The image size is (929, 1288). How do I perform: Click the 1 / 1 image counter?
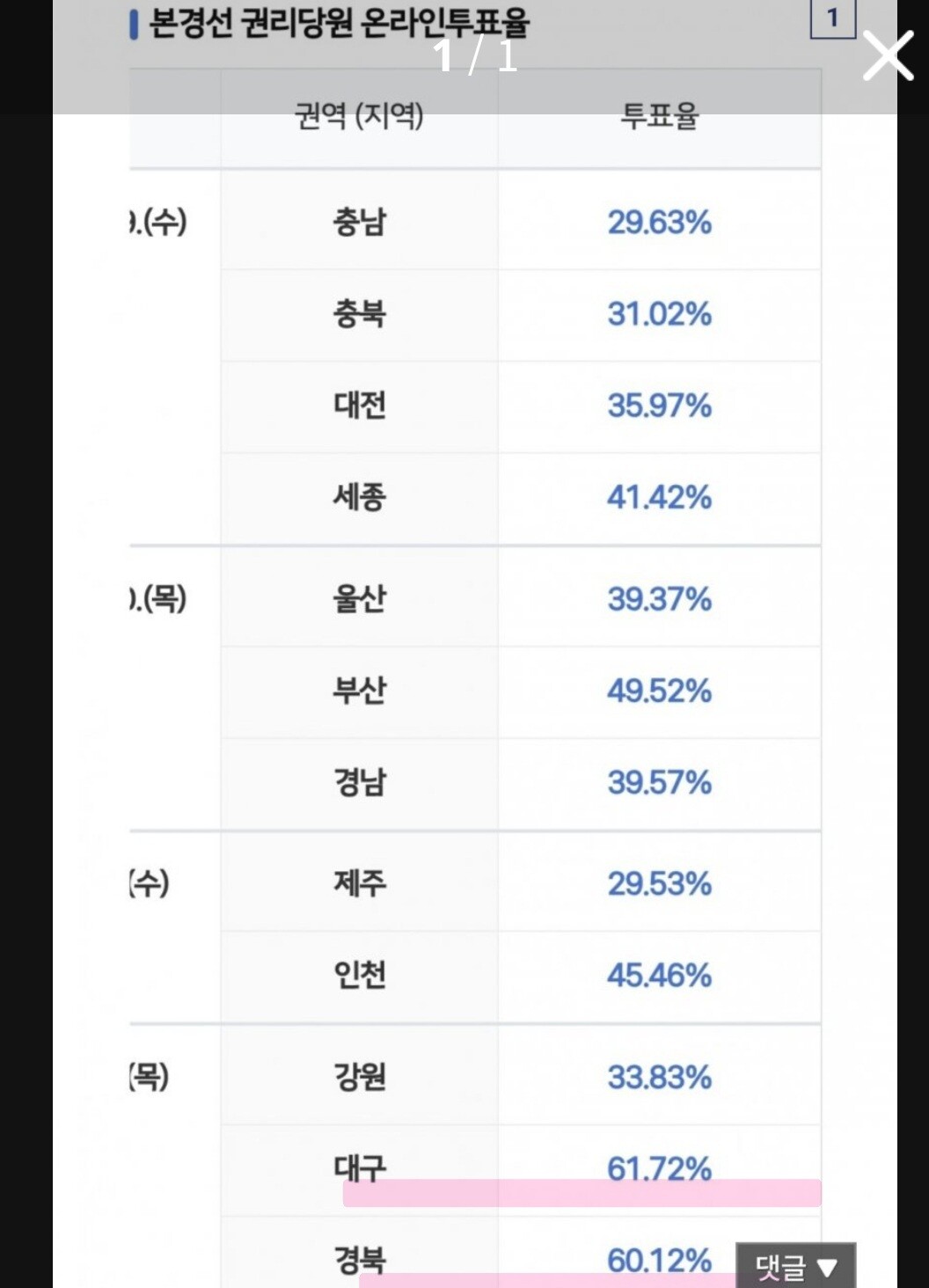(x=475, y=56)
